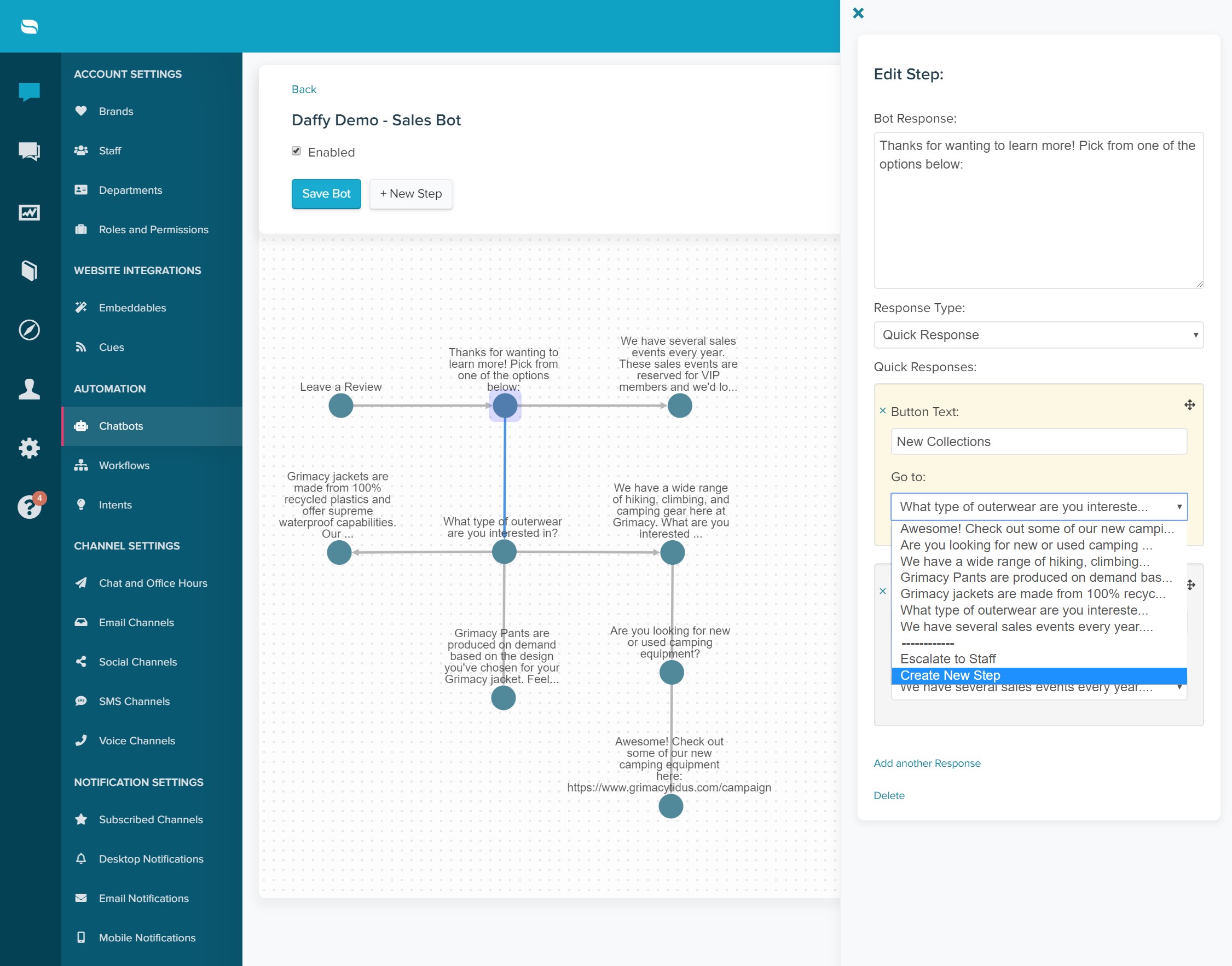The height and width of the screenshot is (966, 1232).
Task: Open the analytics reports icon in sidebar
Action: click(x=29, y=212)
